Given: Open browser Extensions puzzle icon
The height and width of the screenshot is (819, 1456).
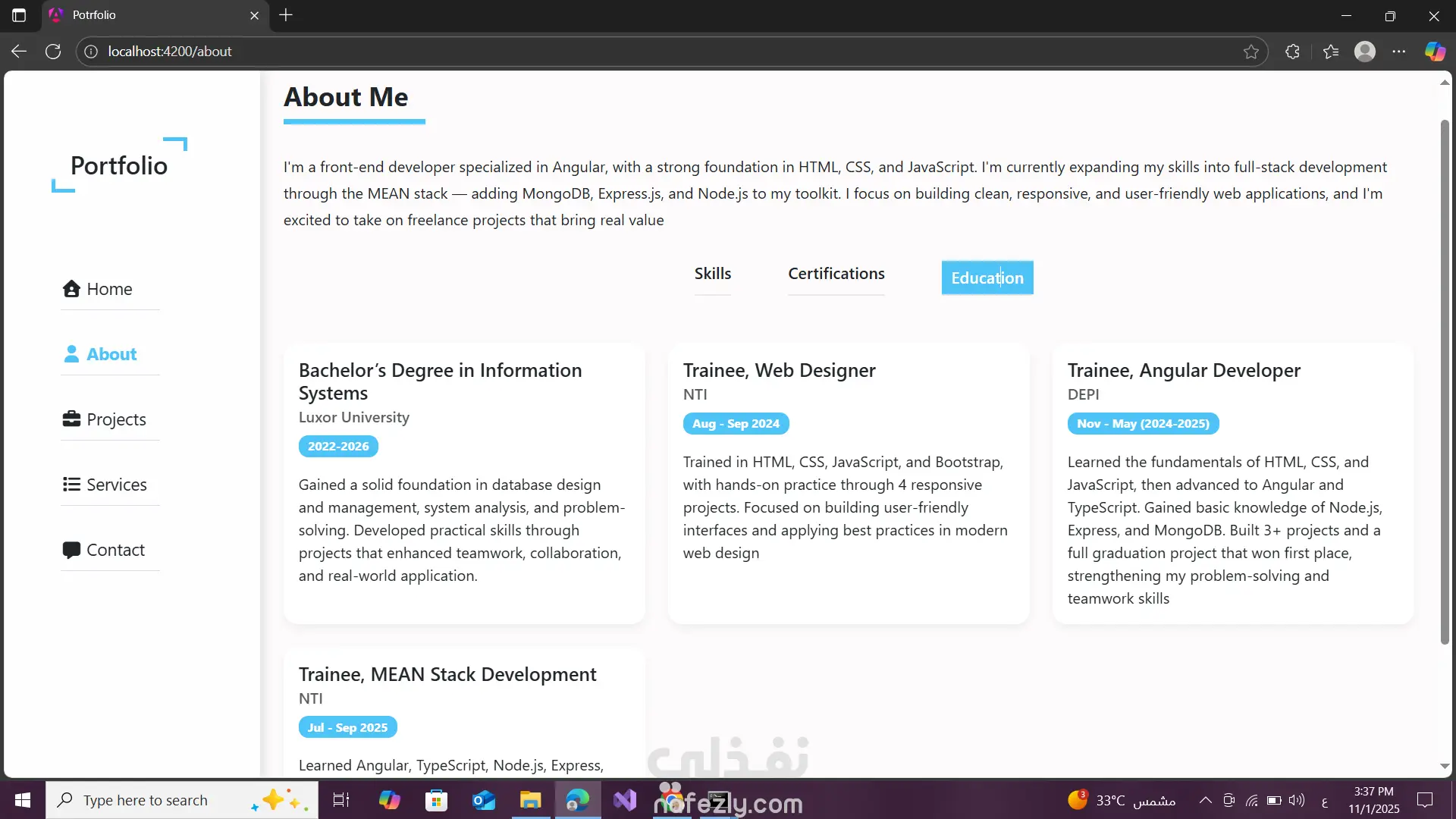Looking at the screenshot, I should (1293, 52).
